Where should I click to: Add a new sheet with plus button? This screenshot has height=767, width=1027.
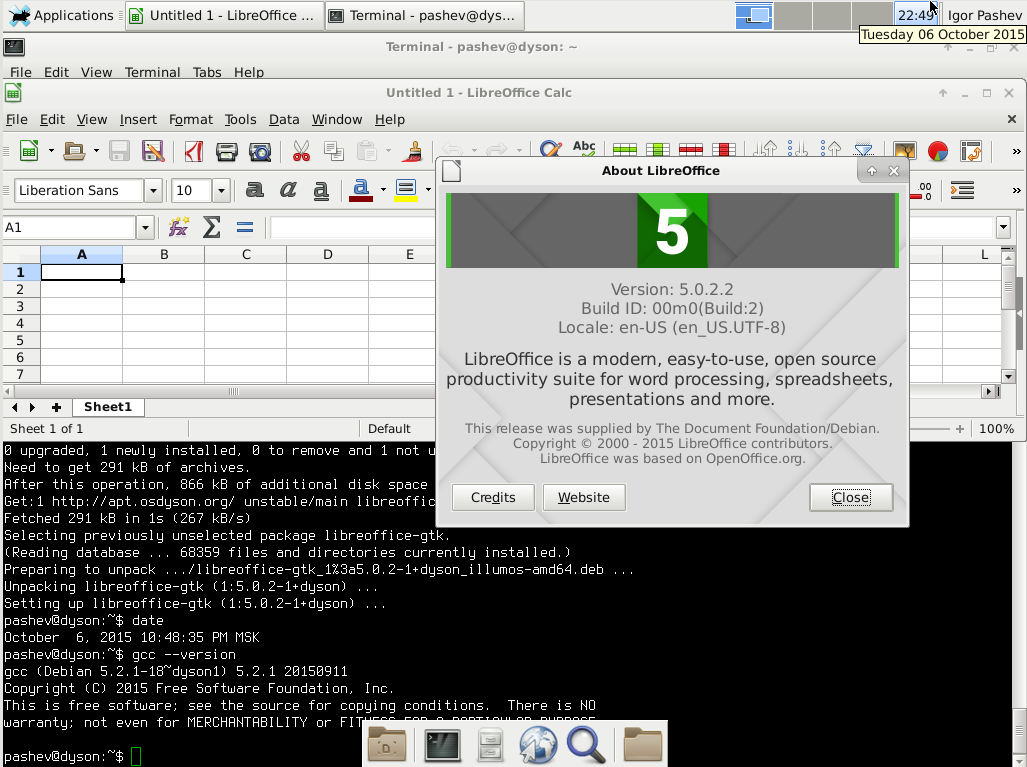pyautogui.click(x=56, y=407)
